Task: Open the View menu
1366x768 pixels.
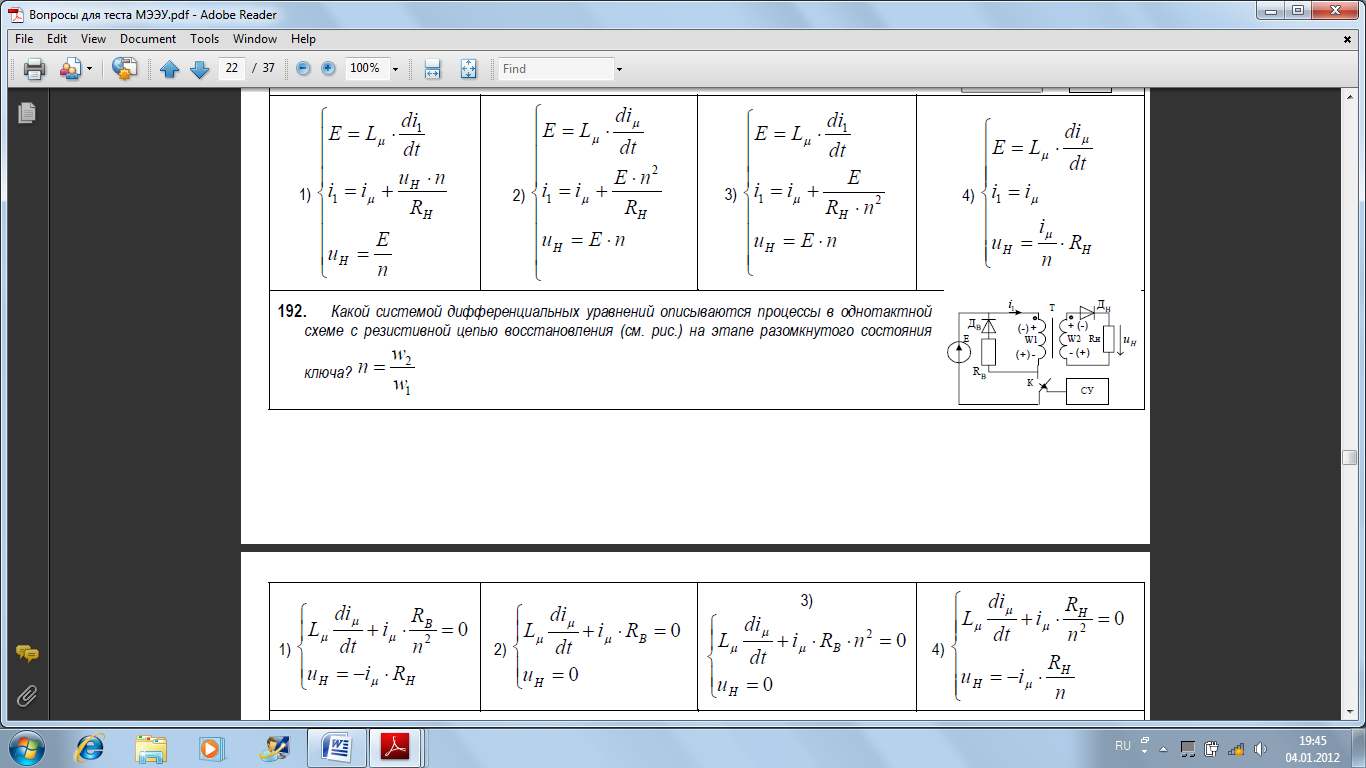Action: click(x=93, y=39)
